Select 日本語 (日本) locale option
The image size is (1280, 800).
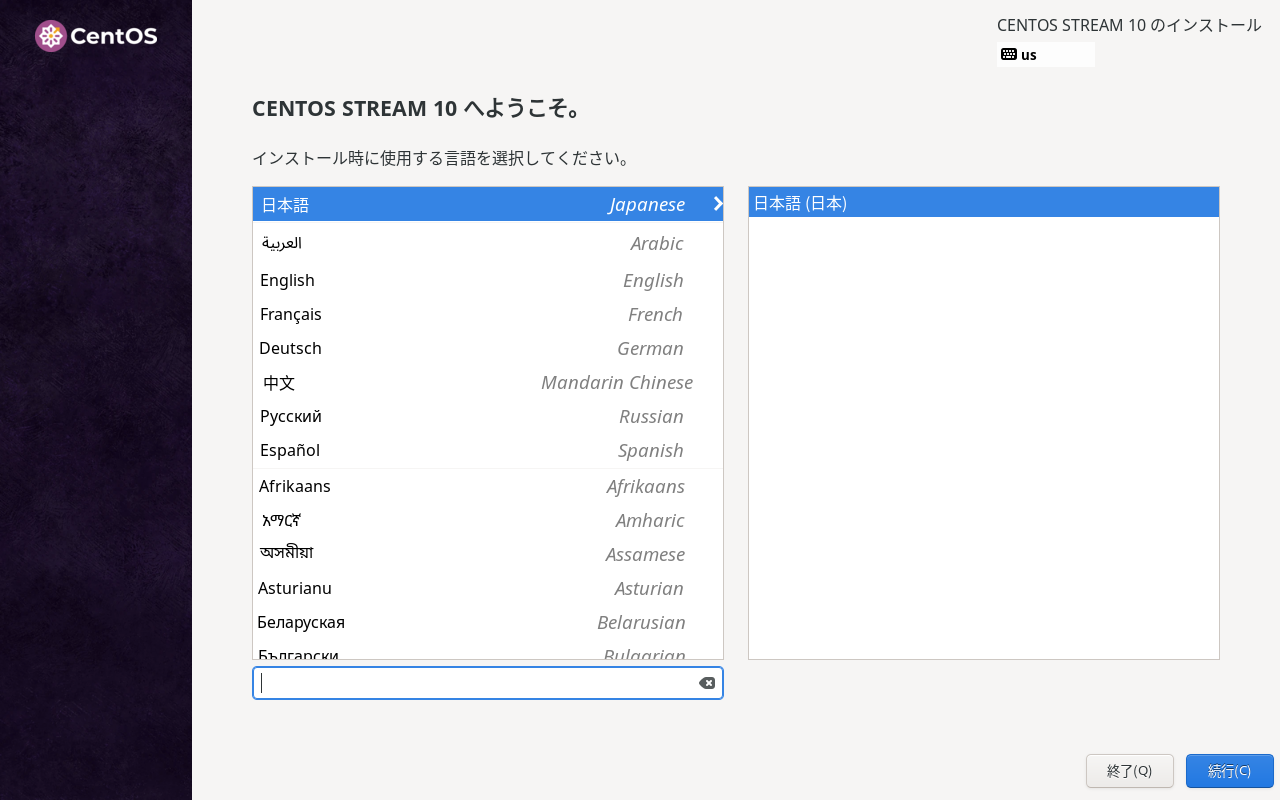[983, 203]
